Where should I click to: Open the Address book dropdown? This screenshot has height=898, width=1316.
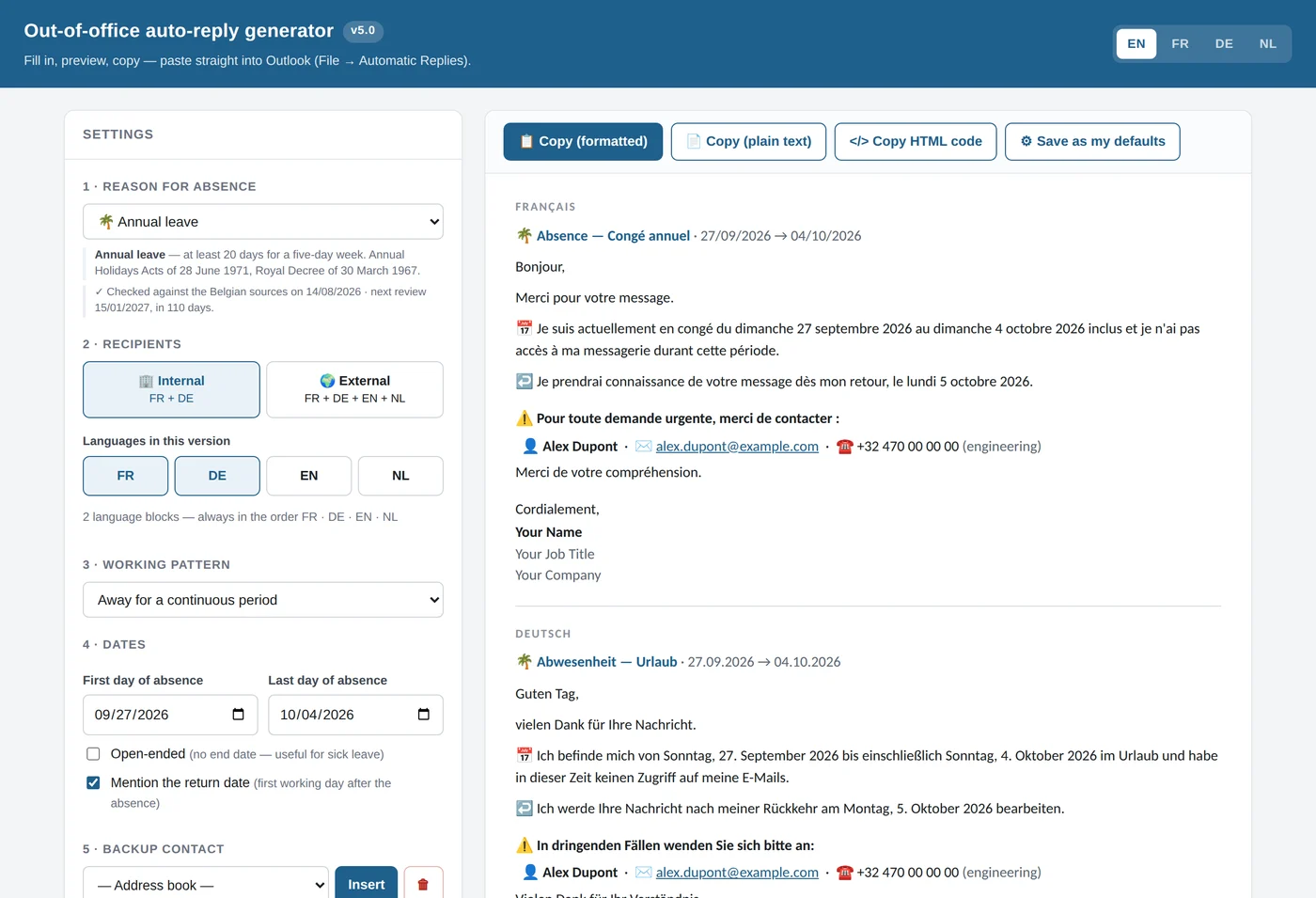pyautogui.click(x=206, y=885)
